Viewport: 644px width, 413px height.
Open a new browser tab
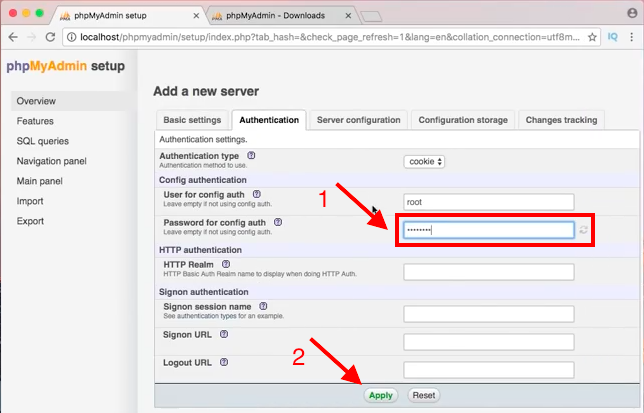coord(371,16)
